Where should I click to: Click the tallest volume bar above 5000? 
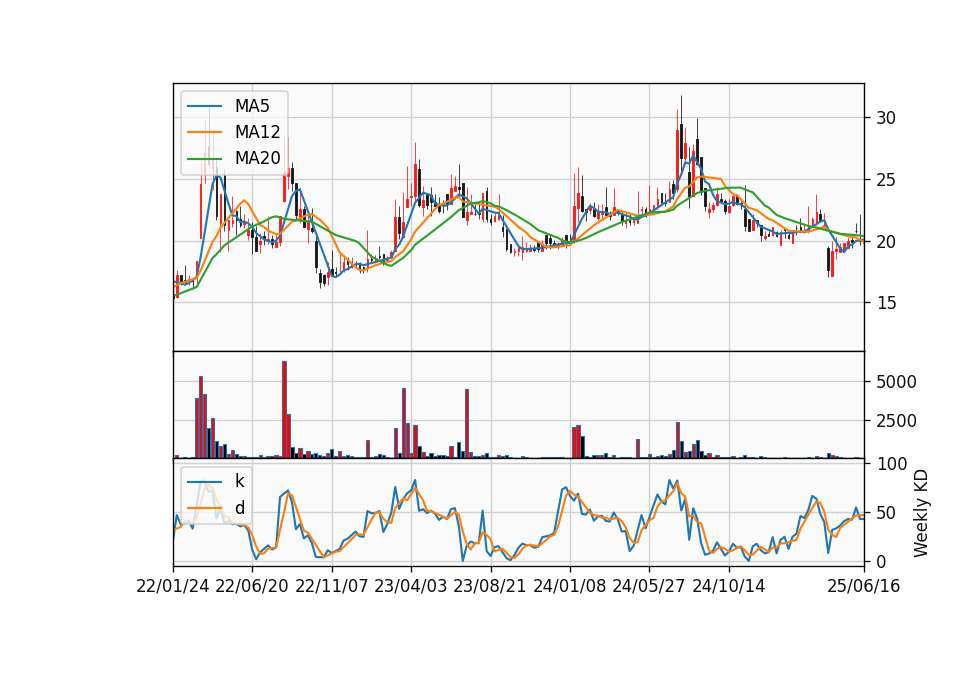[x=285, y=410]
